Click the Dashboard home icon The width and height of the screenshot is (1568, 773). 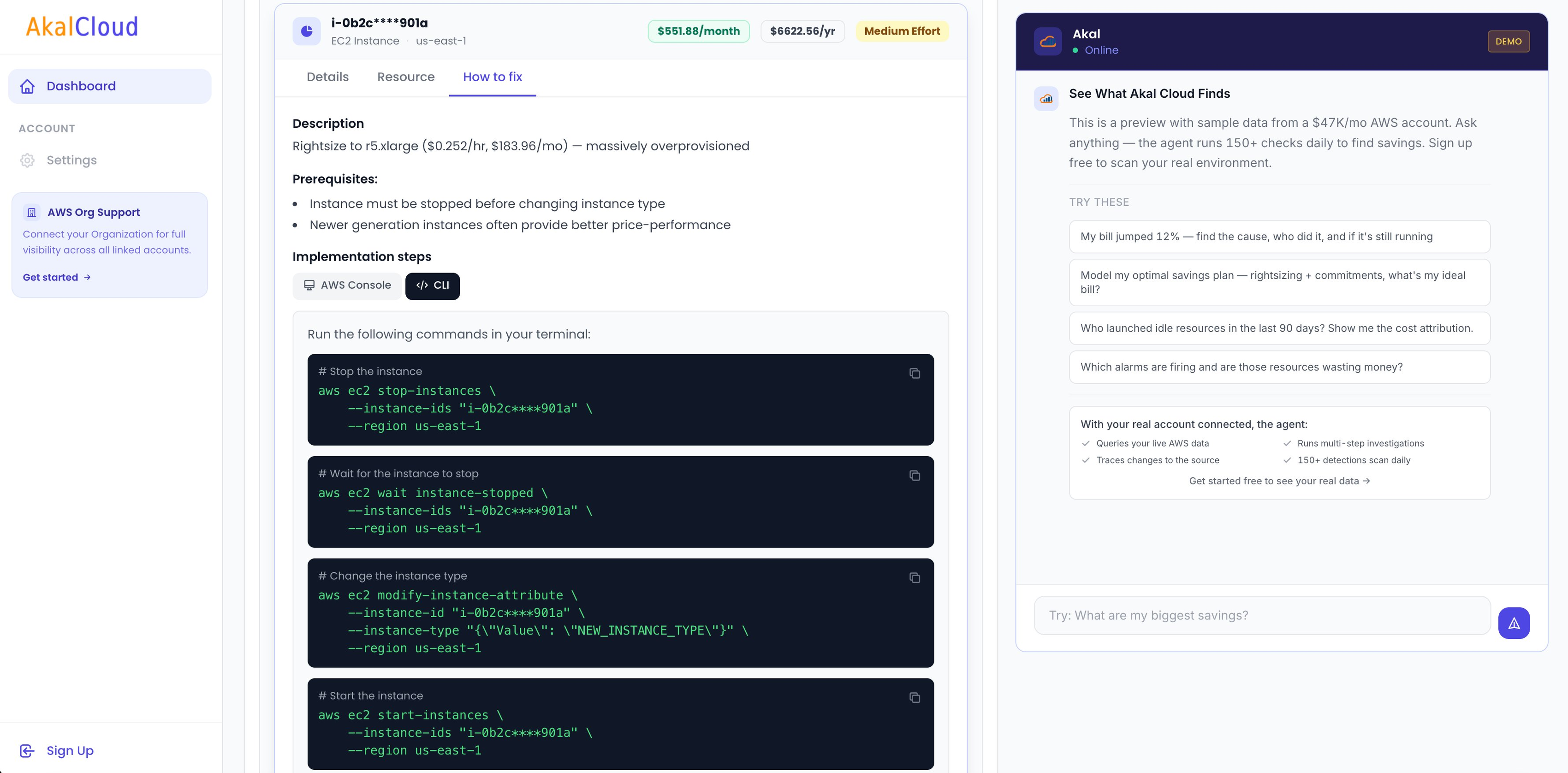click(x=27, y=86)
